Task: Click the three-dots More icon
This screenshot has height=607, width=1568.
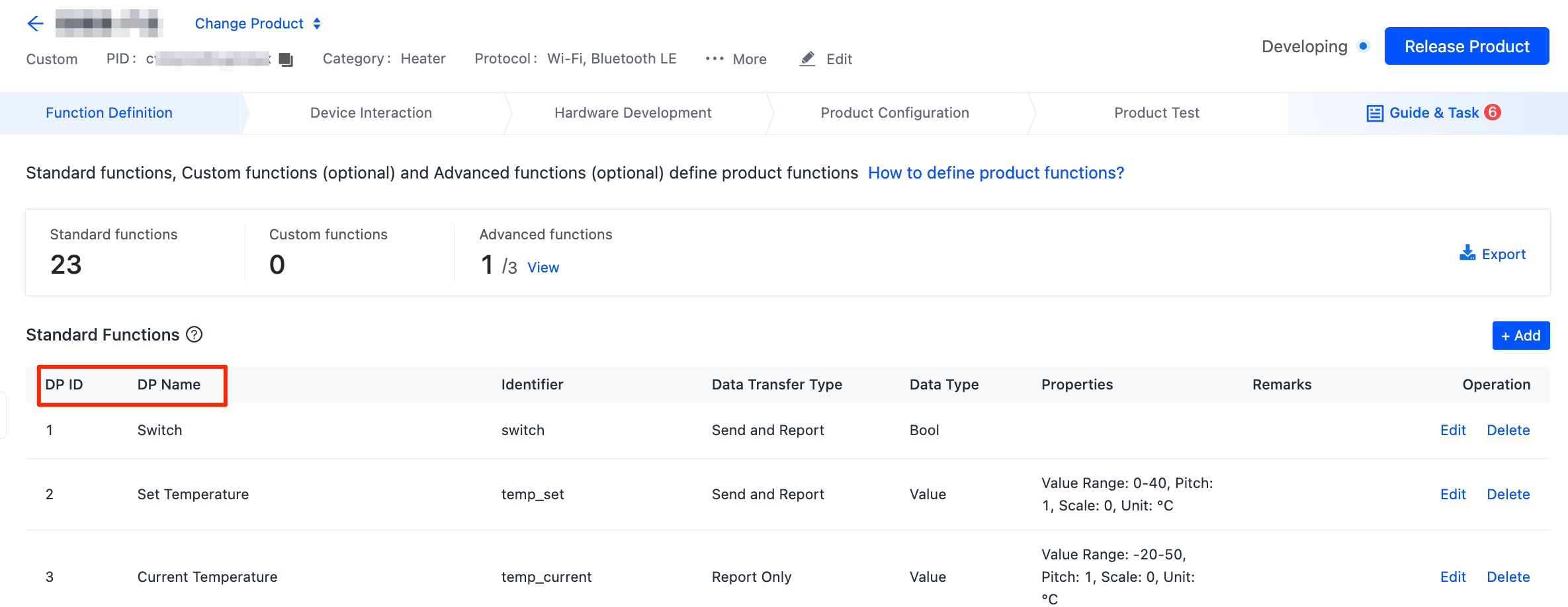Action: coord(715,59)
